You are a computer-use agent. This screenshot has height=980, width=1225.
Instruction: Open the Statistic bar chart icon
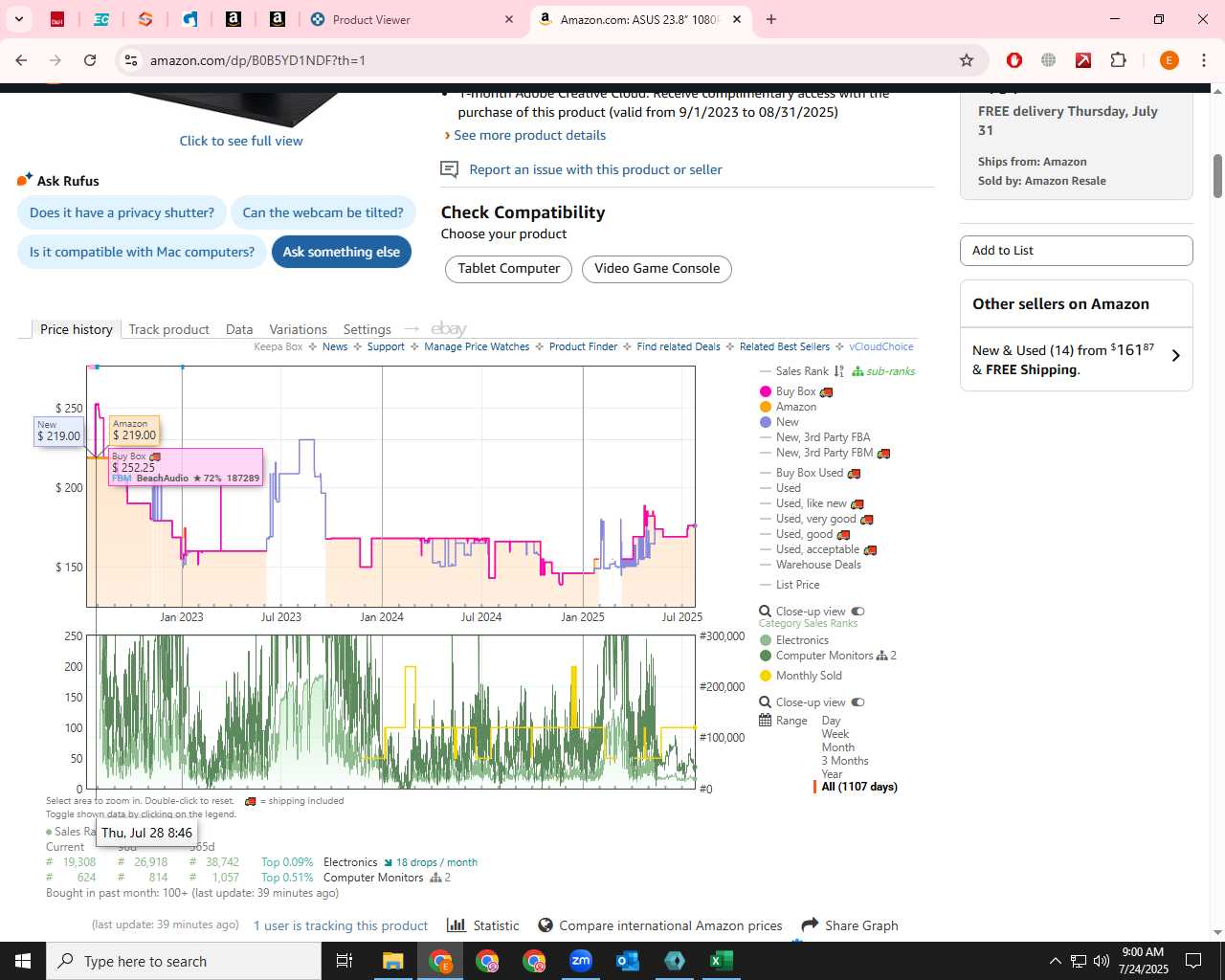pyautogui.click(x=457, y=925)
